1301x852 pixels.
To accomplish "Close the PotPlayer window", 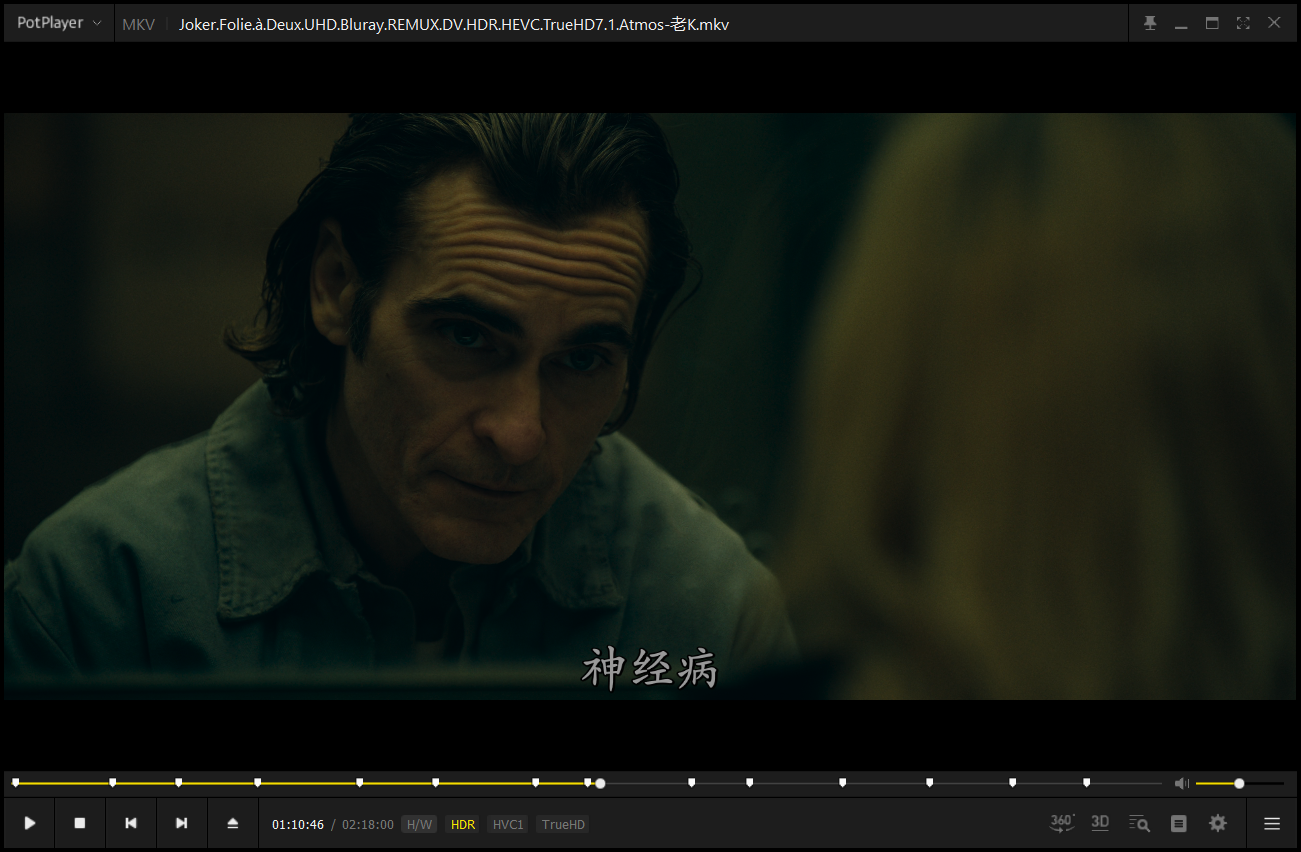I will (x=1274, y=23).
